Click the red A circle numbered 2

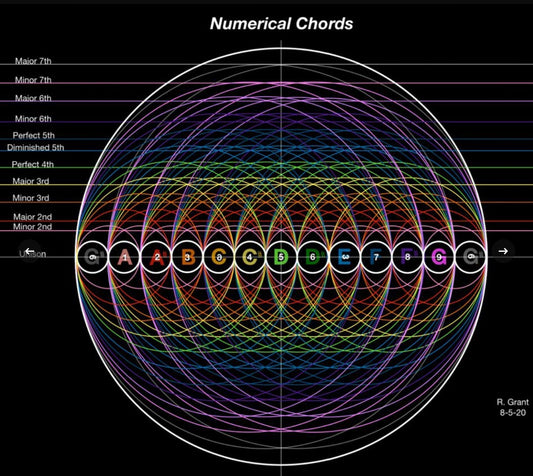tap(156, 257)
